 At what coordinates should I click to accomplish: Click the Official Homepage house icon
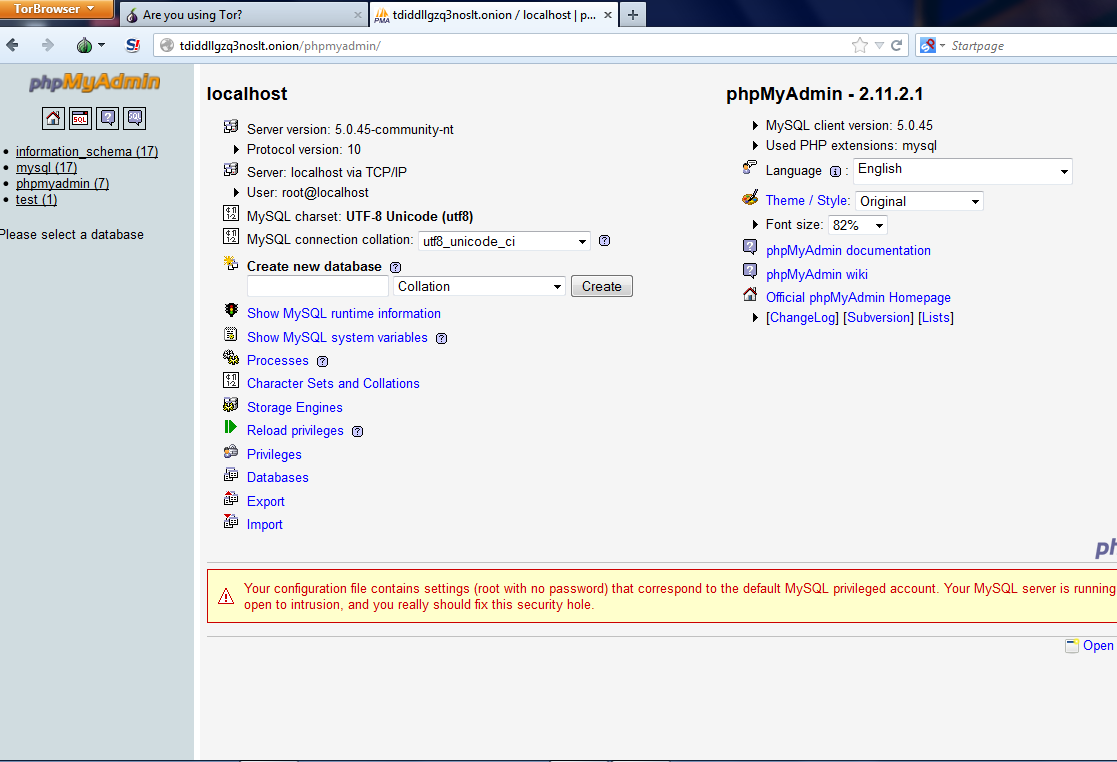[x=750, y=294]
